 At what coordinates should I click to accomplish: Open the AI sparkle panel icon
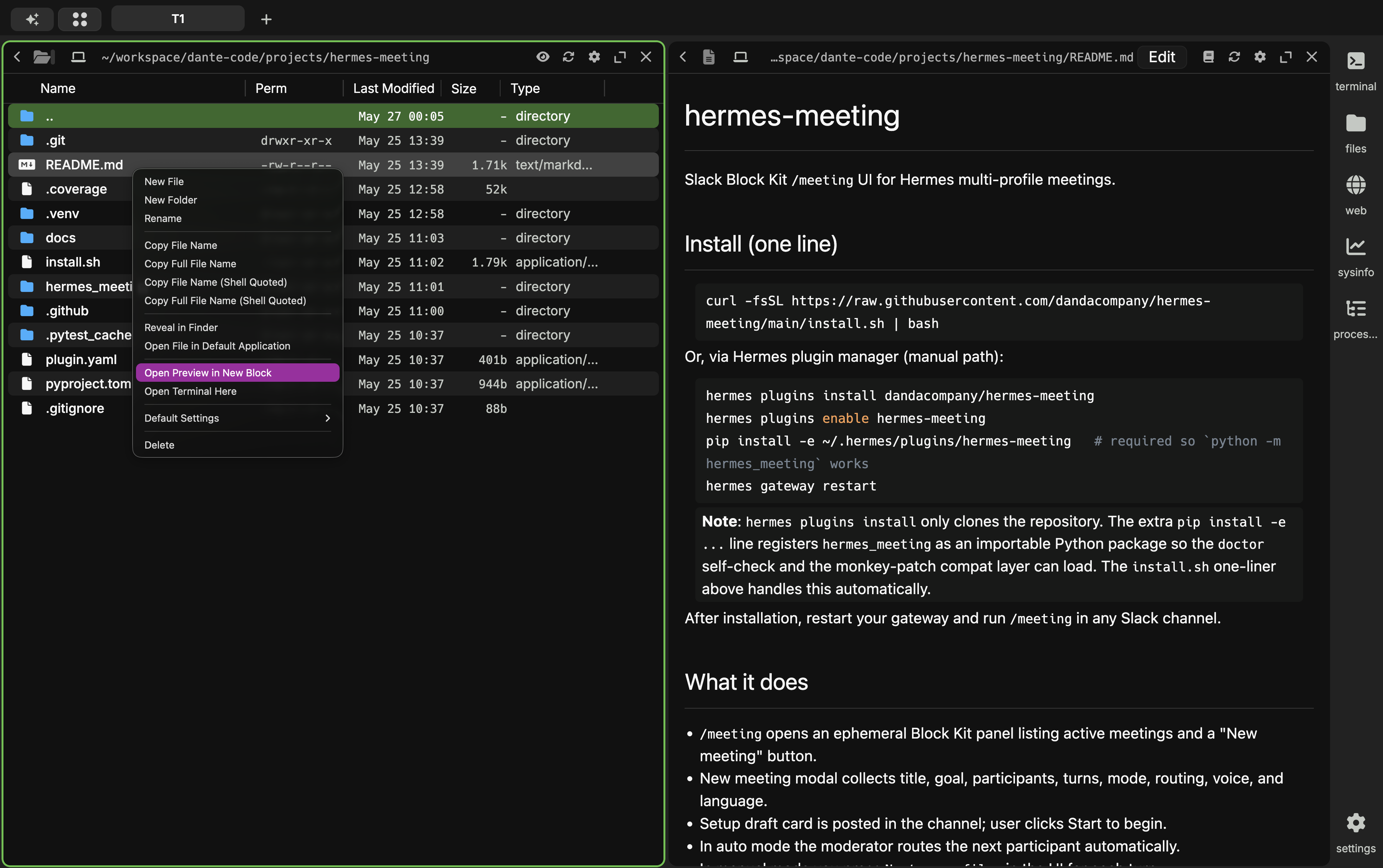point(32,19)
